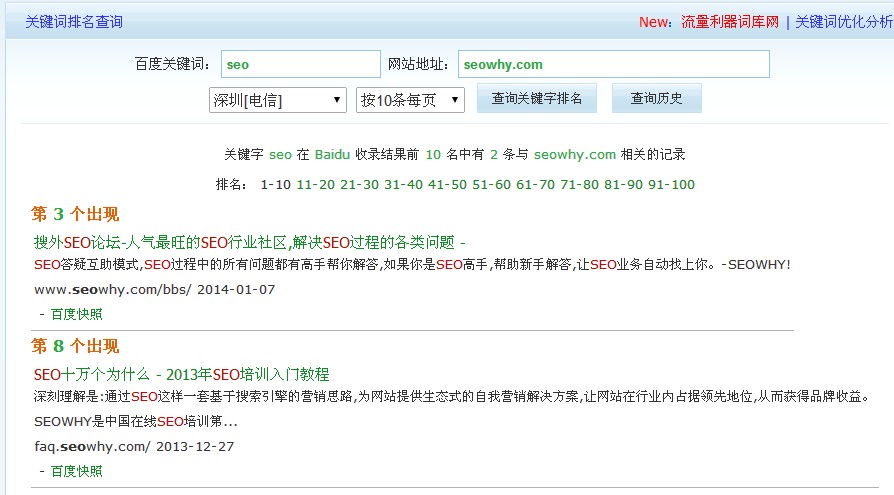Click the 排名 label before ranges

click(231, 185)
